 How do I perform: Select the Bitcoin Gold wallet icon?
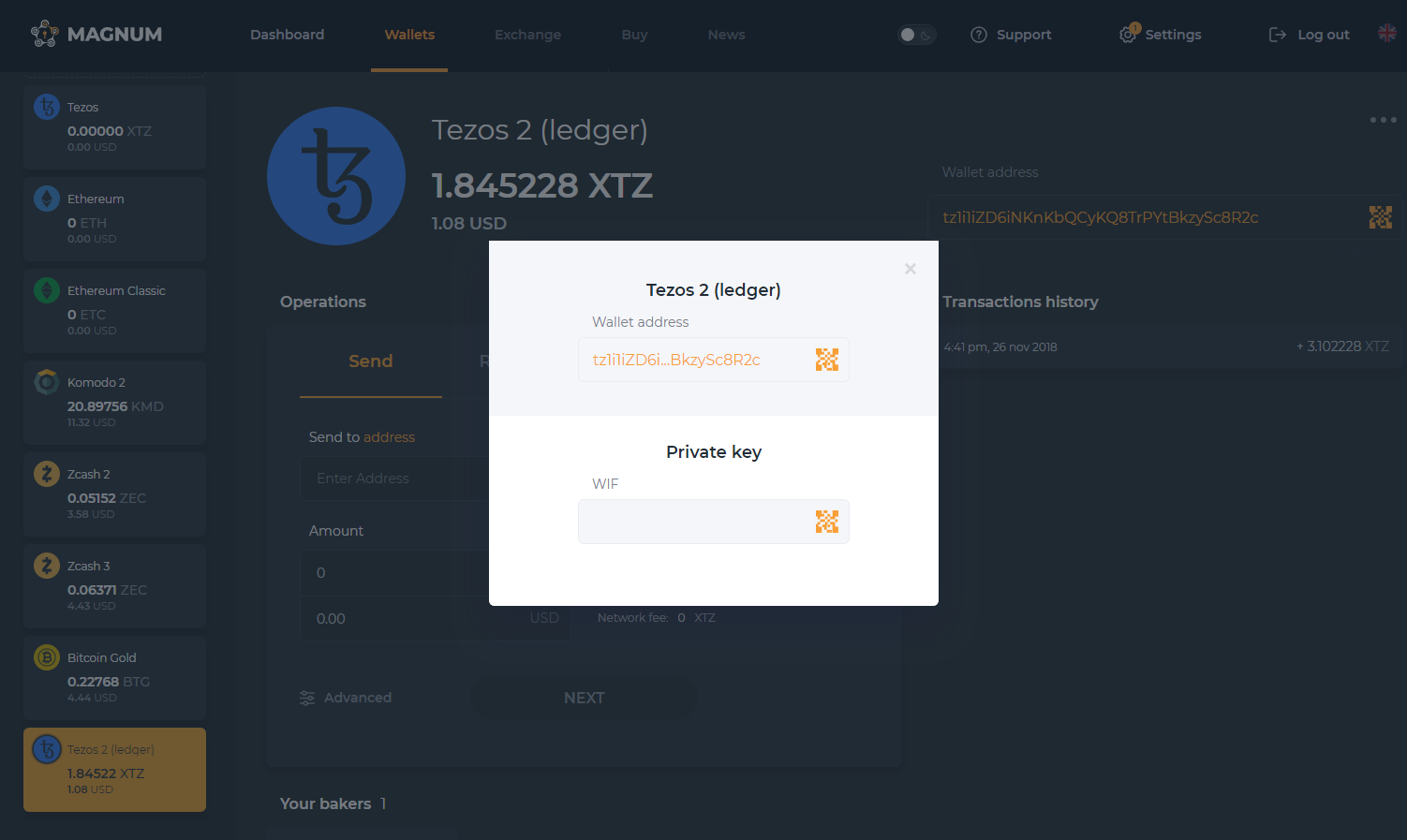pyautogui.click(x=47, y=657)
